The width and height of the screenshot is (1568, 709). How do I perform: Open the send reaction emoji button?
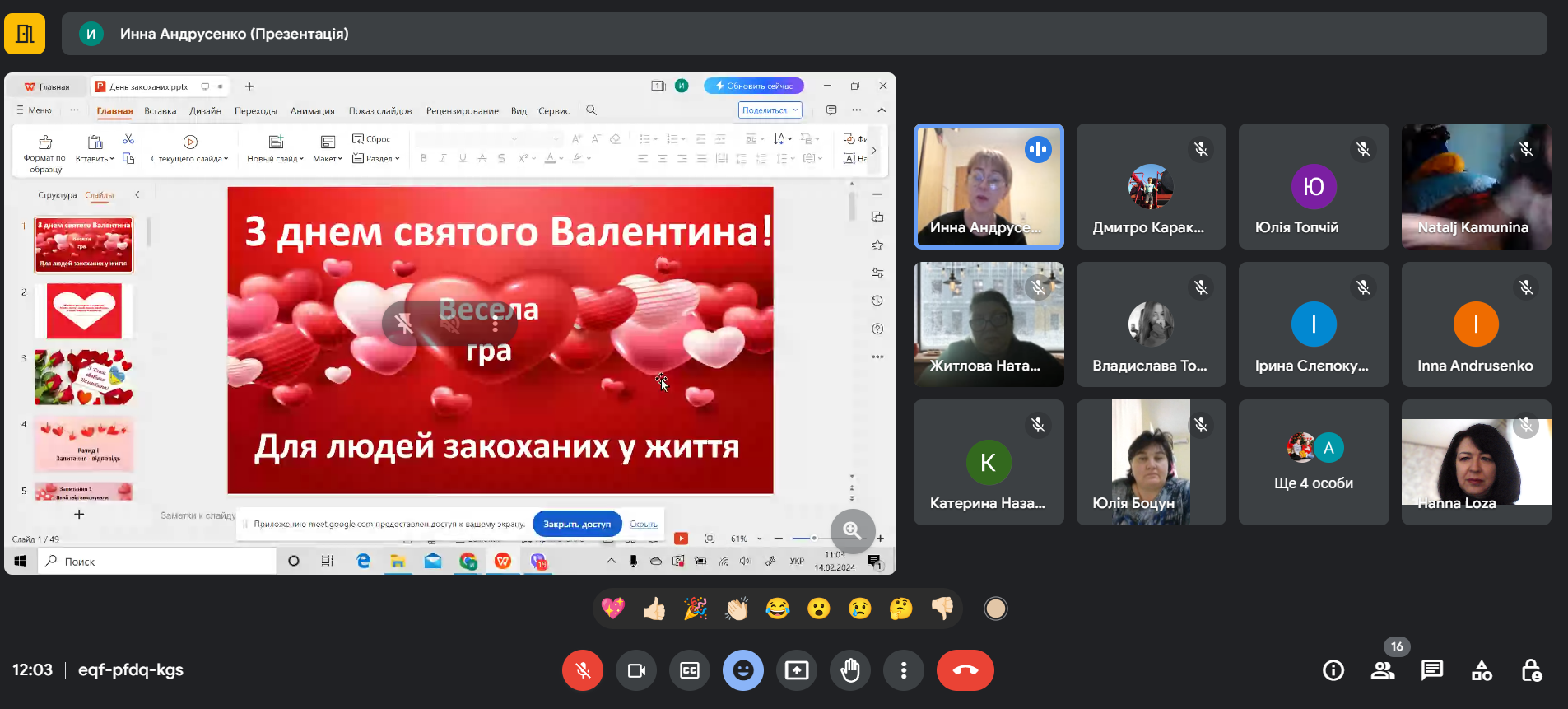(742, 670)
